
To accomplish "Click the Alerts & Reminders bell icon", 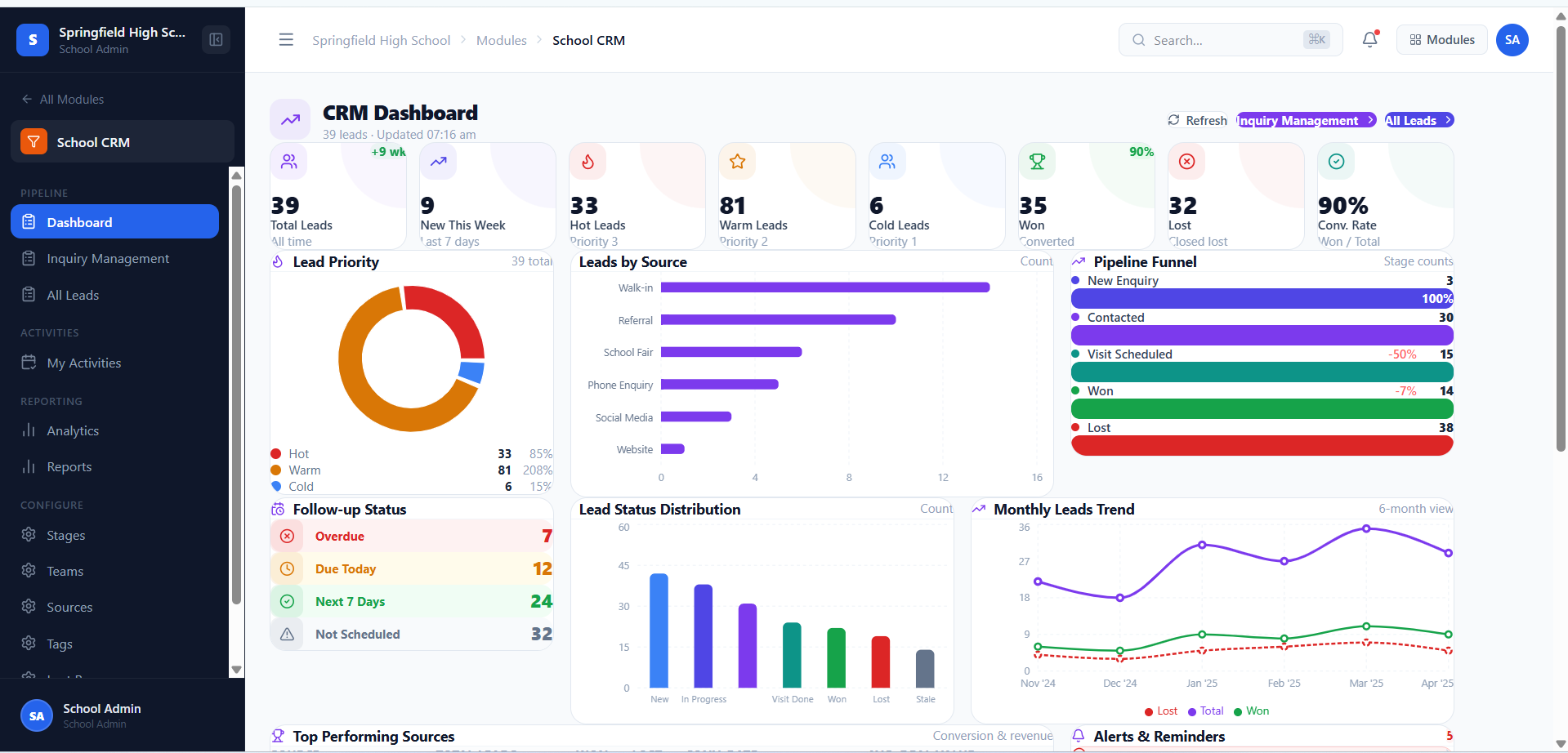I will (1079, 736).
